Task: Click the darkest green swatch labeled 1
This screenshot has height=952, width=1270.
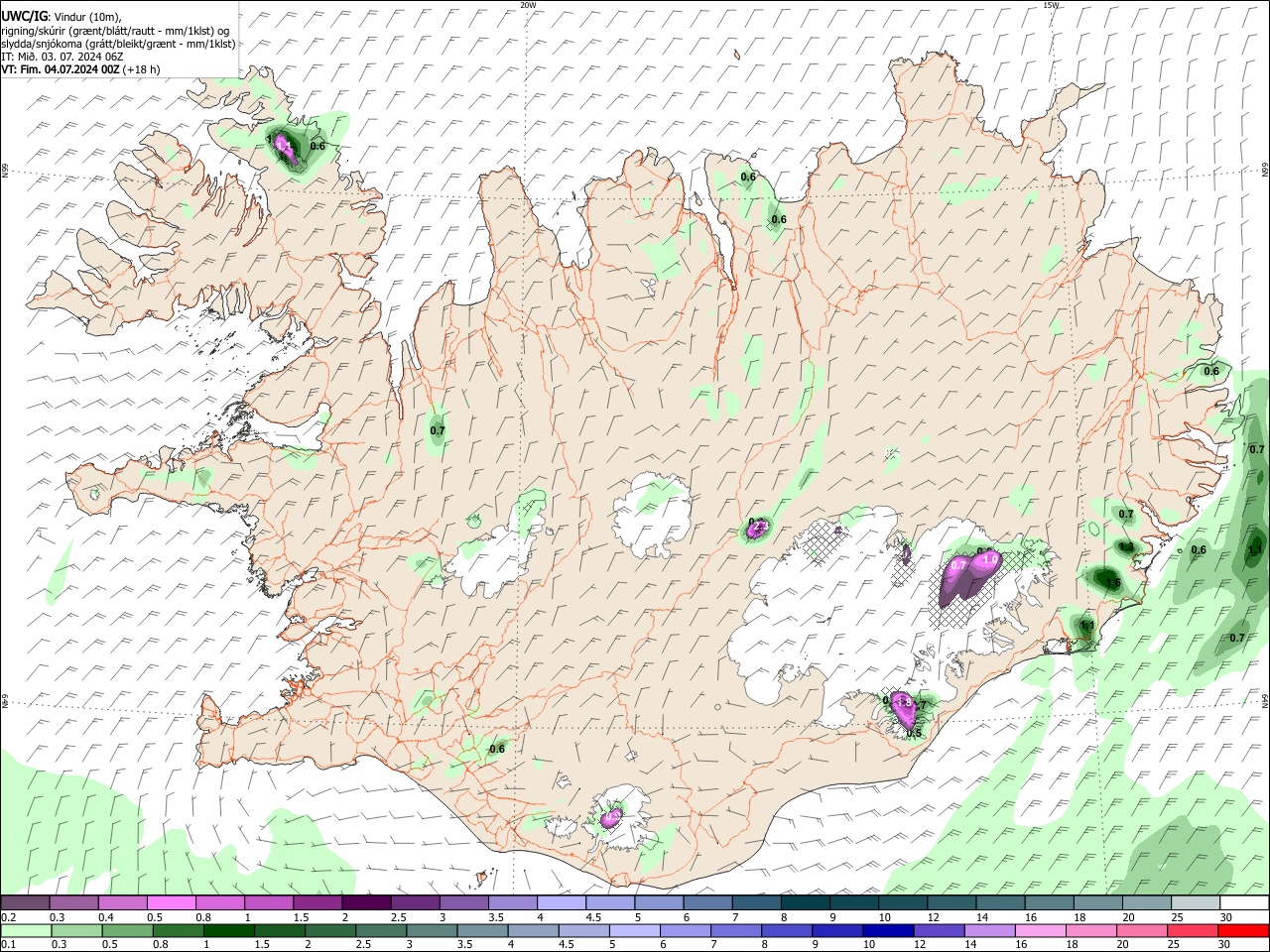Action: pos(228,930)
